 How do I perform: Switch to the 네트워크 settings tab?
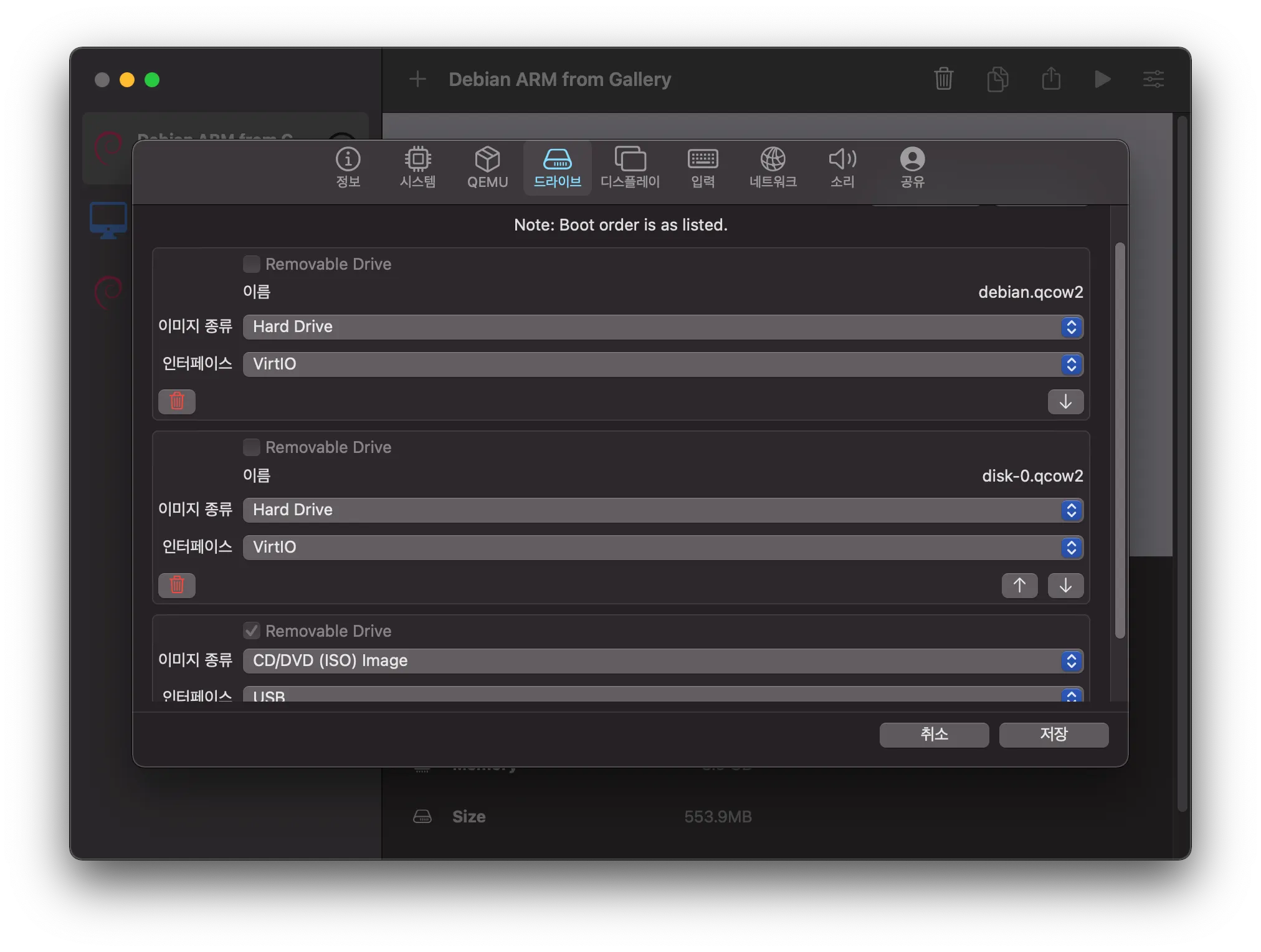pos(773,168)
